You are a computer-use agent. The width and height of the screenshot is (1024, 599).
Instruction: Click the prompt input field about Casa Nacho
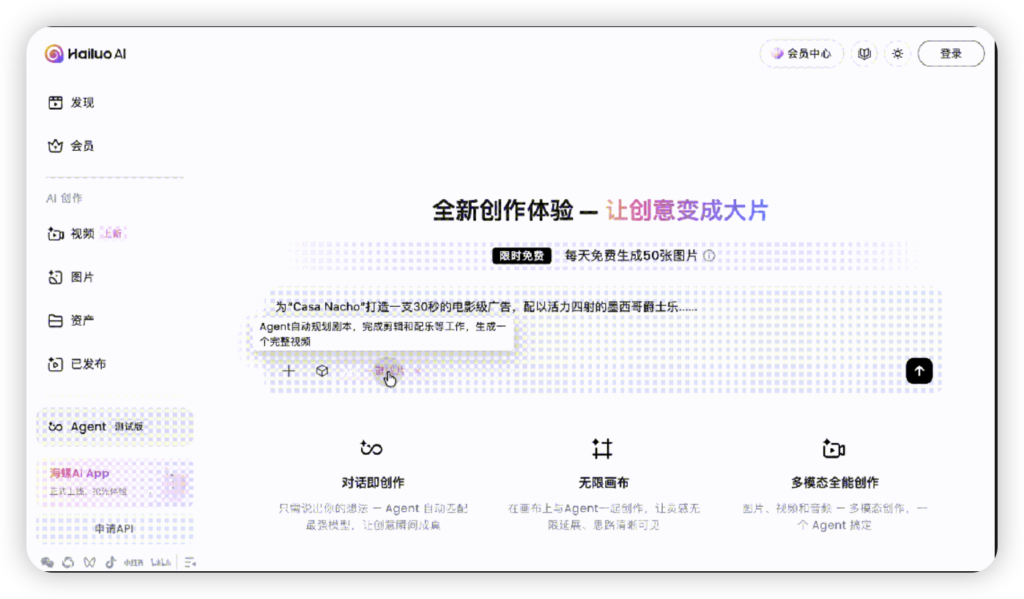(600, 307)
